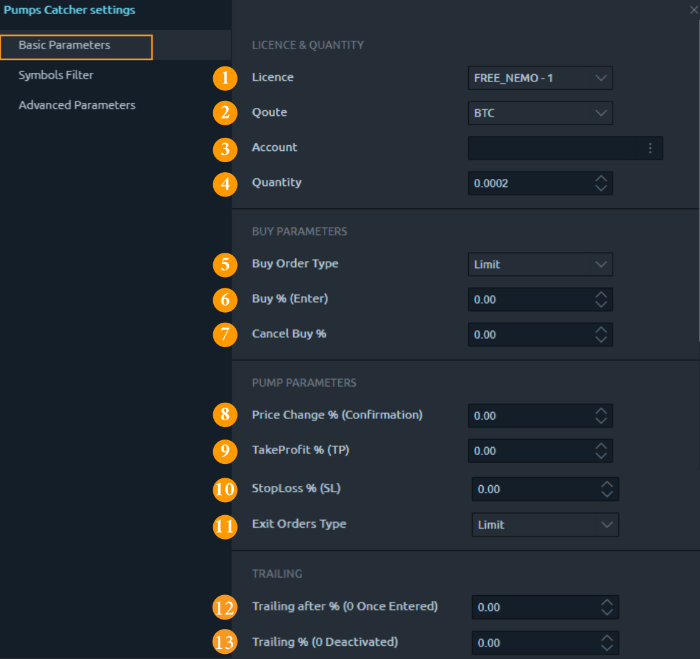700x659 pixels.
Task: Click the Trailing after % stepper arrows
Action: [606, 607]
